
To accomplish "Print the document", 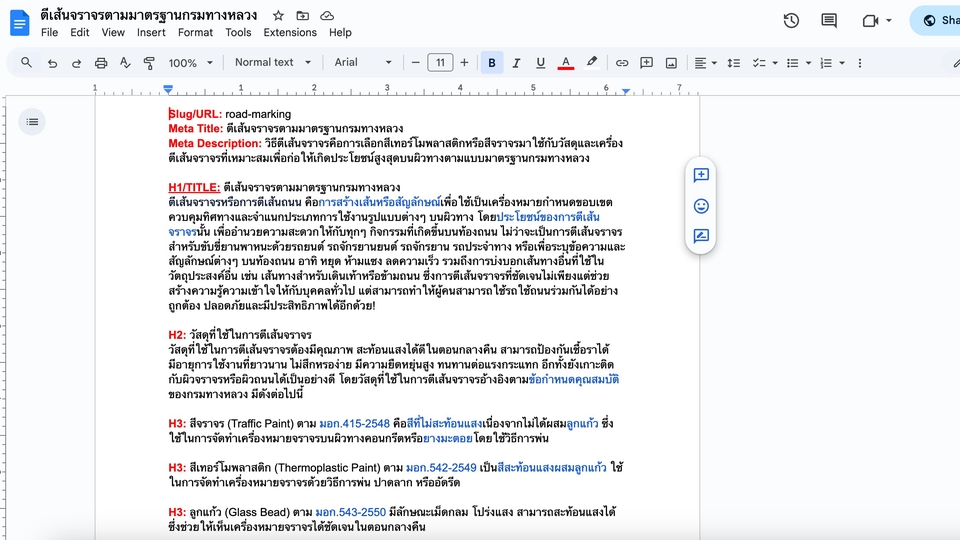I will [x=101, y=62].
